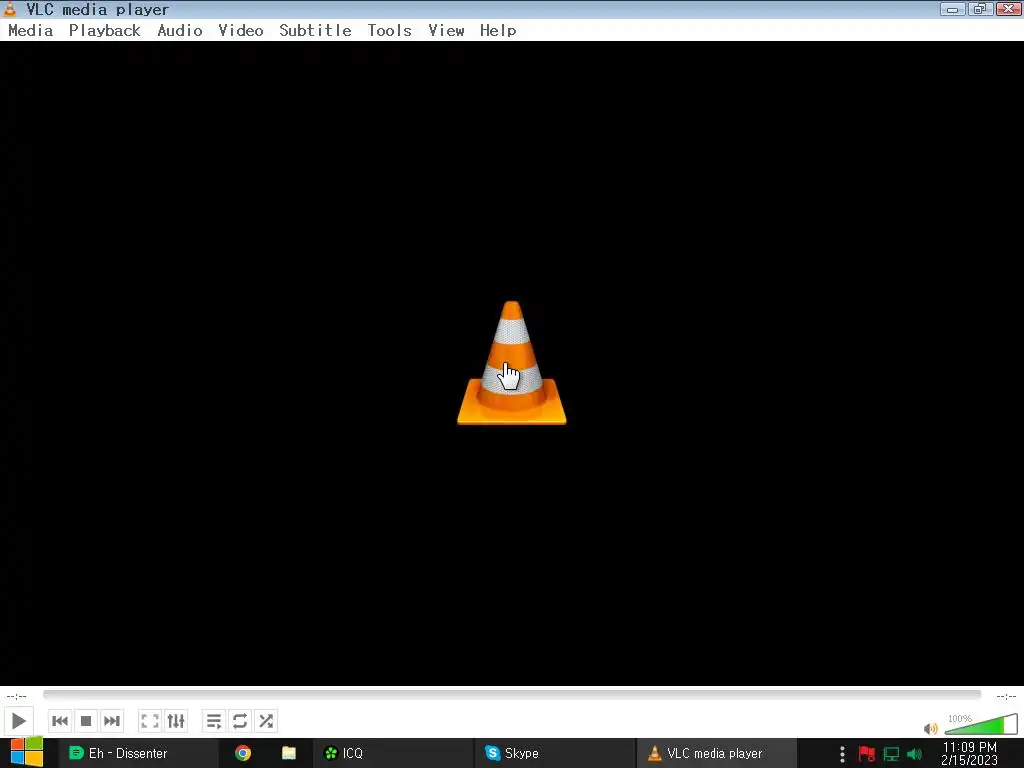
Task: Toggle loop repeat mode
Action: 240,721
